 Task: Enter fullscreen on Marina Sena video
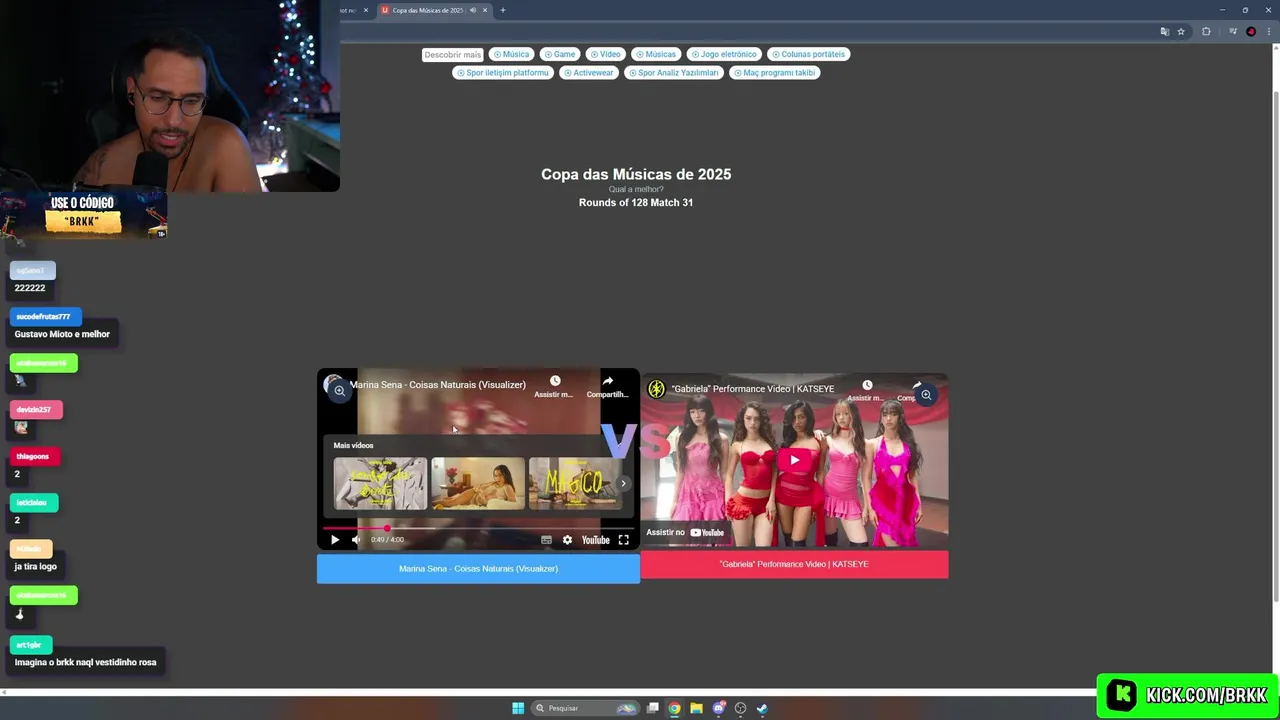[623, 540]
